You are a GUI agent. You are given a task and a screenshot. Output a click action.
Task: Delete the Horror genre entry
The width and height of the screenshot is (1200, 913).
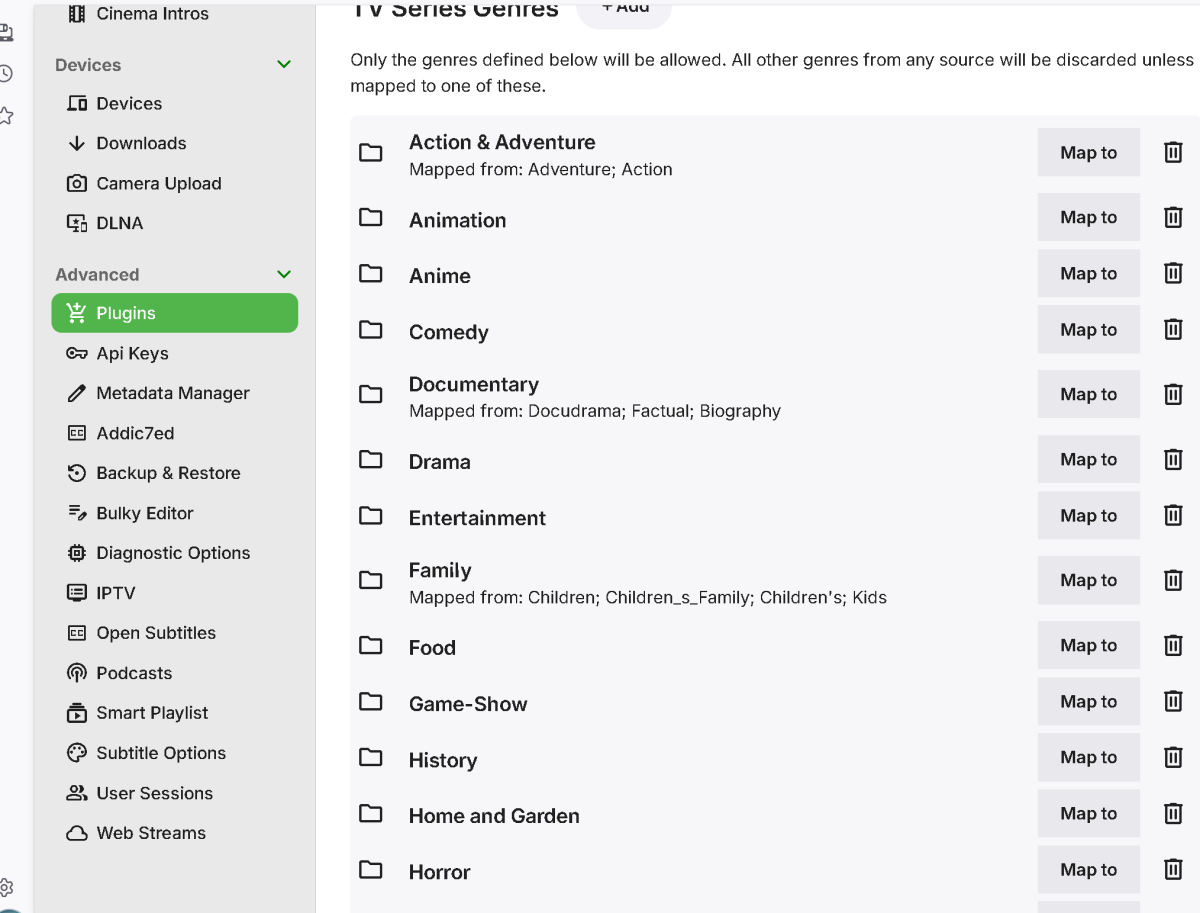[1173, 870]
